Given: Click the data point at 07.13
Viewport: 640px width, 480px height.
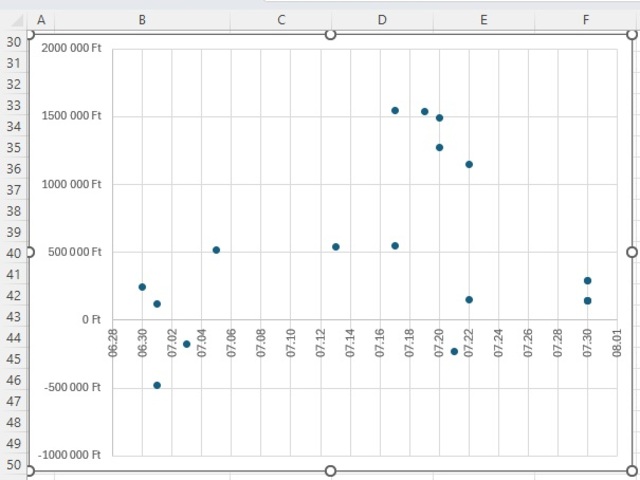Looking at the screenshot, I should 336,247.
